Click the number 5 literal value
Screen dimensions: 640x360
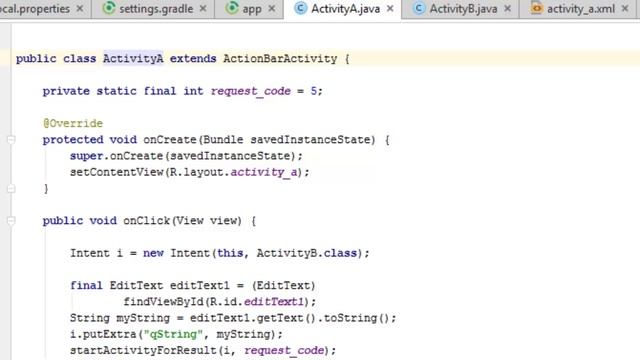313,91
